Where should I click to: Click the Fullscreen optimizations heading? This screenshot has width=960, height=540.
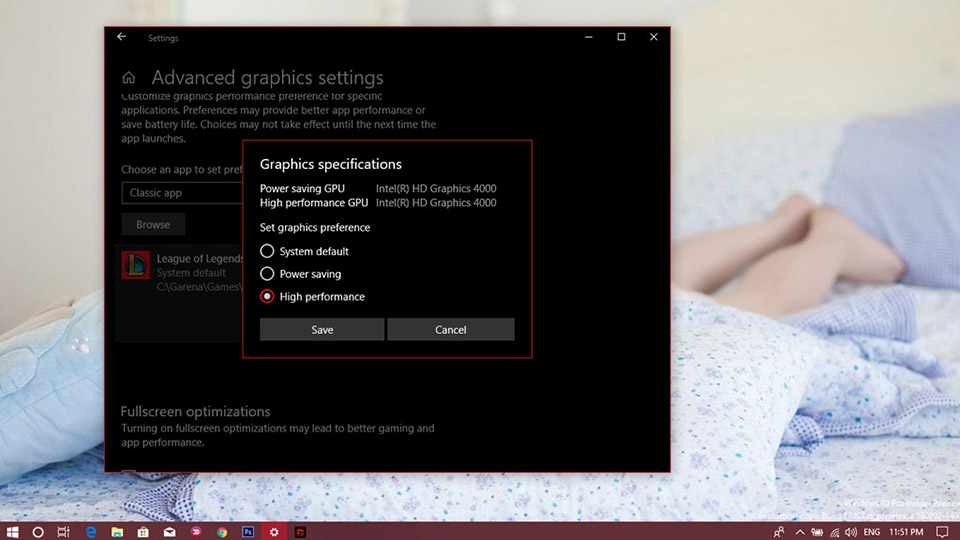(195, 411)
